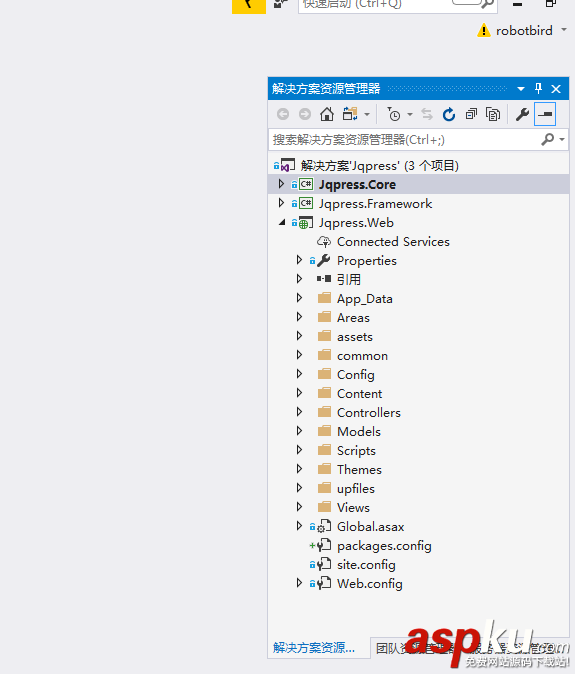This screenshot has height=674, width=575.
Task: Click the 引用 references icon
Action: [x=324, y=279]
